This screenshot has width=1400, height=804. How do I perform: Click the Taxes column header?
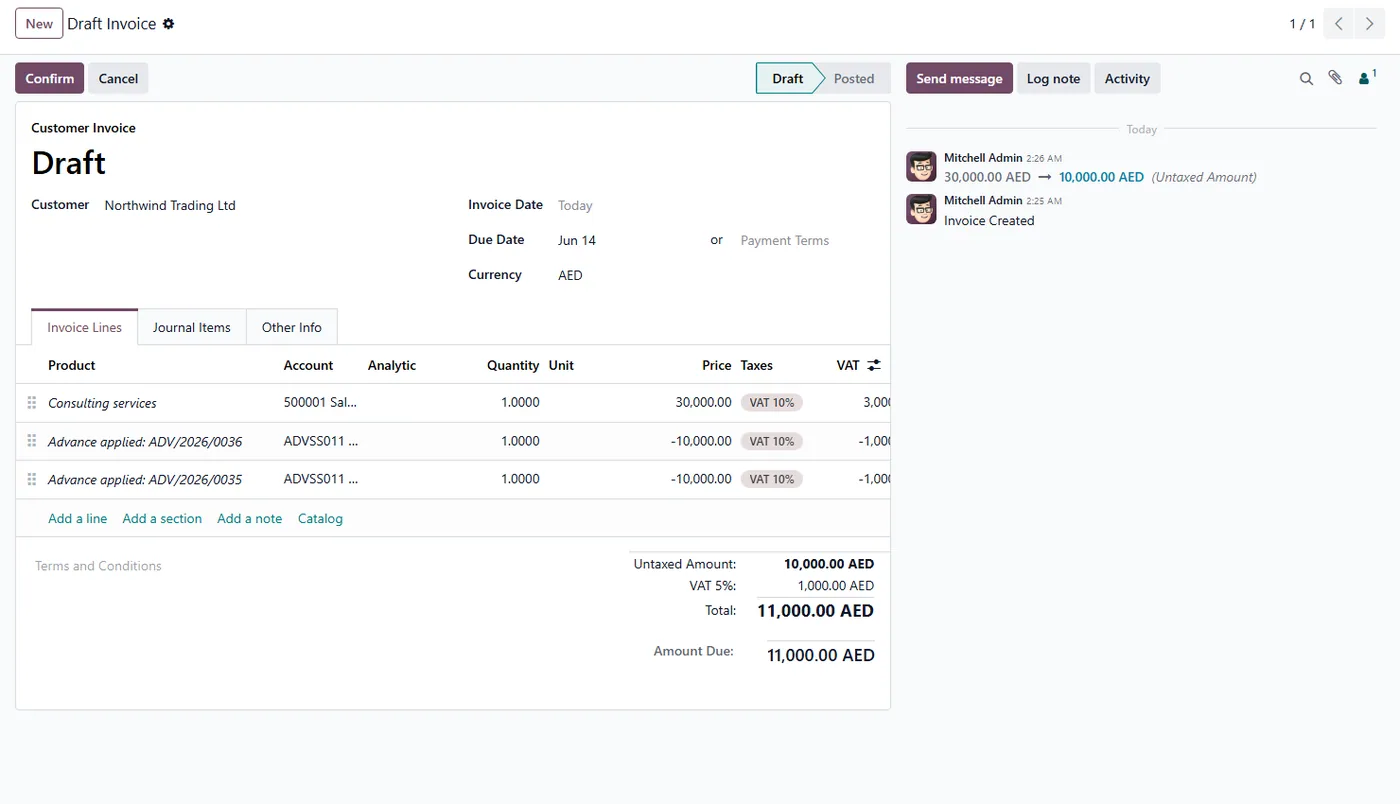(757, 366)
